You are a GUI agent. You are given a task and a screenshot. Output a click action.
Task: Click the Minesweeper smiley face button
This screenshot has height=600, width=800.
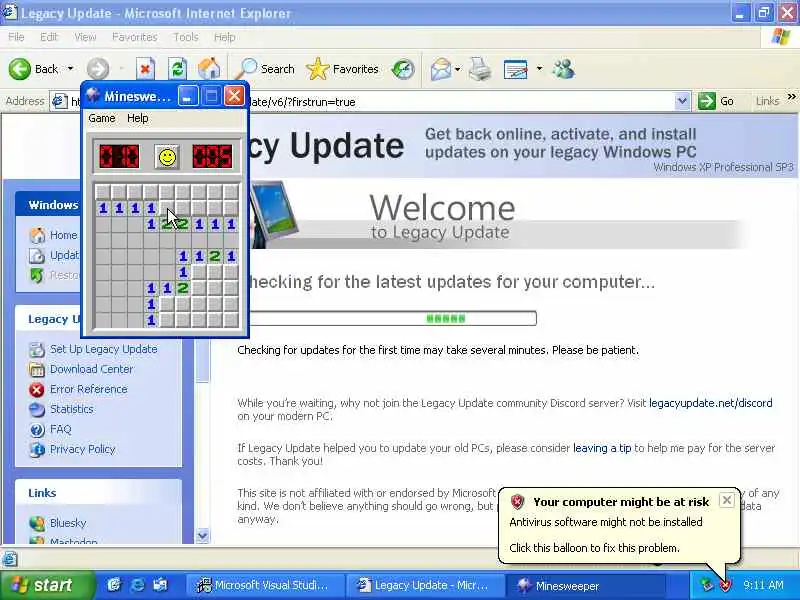167,156
